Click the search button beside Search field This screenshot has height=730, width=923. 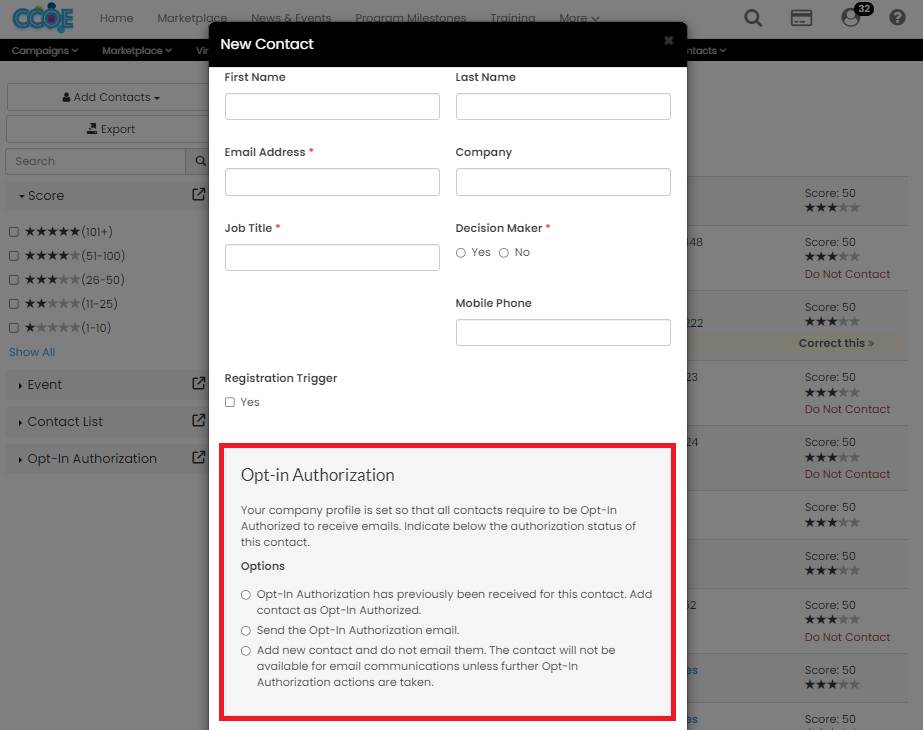point(196,161)
